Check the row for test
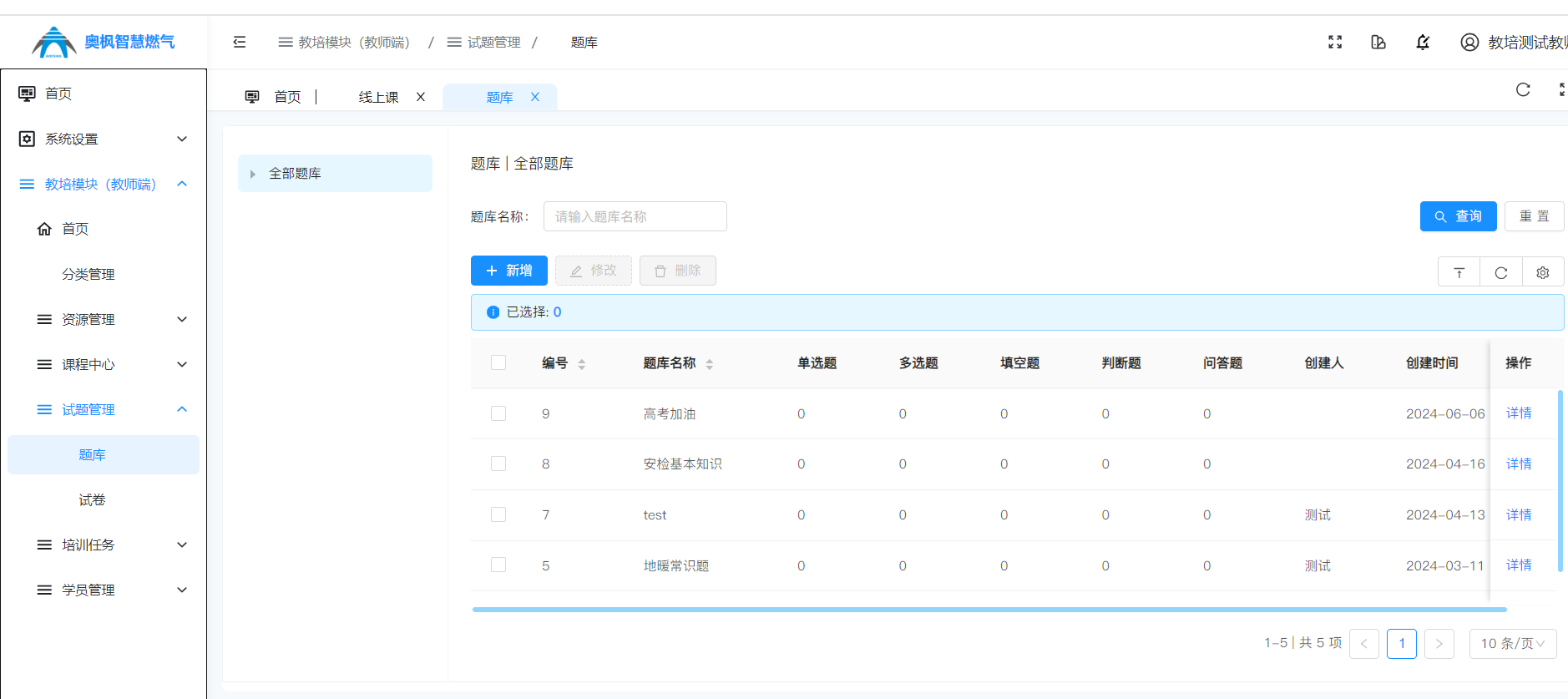1568x699 pixels. pyautogui.click(x=498, y=514)
